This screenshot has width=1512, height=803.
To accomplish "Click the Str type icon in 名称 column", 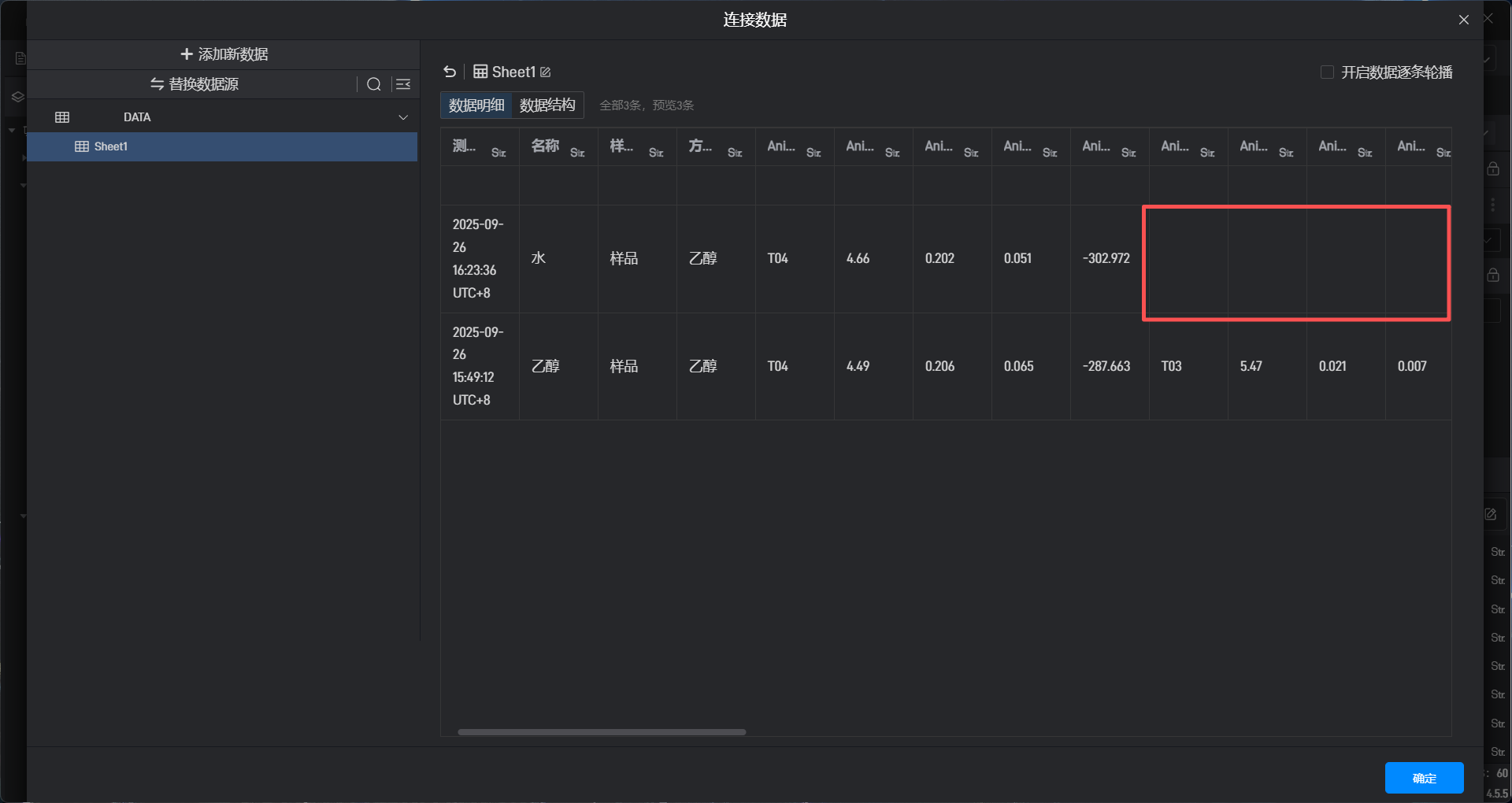I will (577, 153).
